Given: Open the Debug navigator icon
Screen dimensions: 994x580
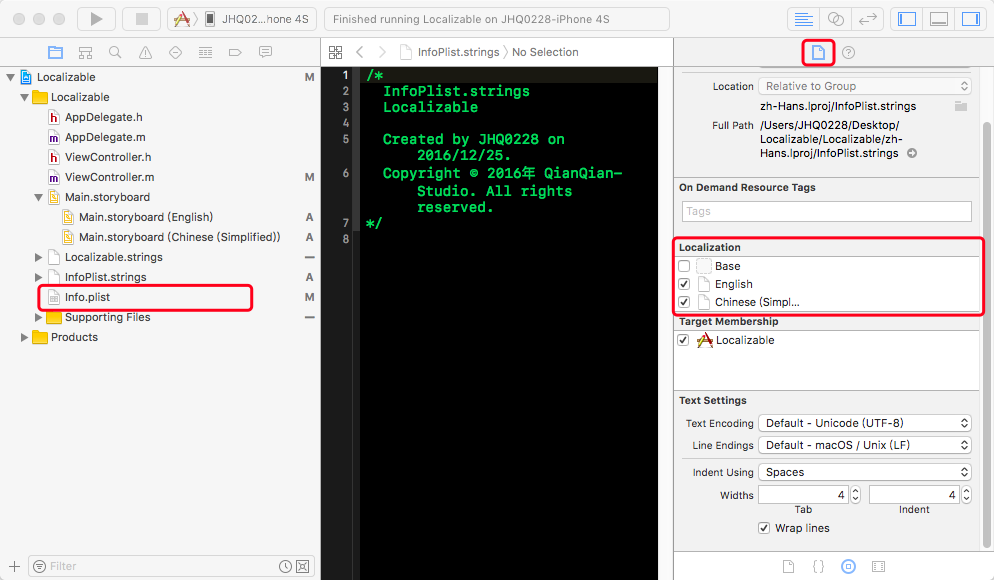Looking at the screenshot, I should coord(206,52).
